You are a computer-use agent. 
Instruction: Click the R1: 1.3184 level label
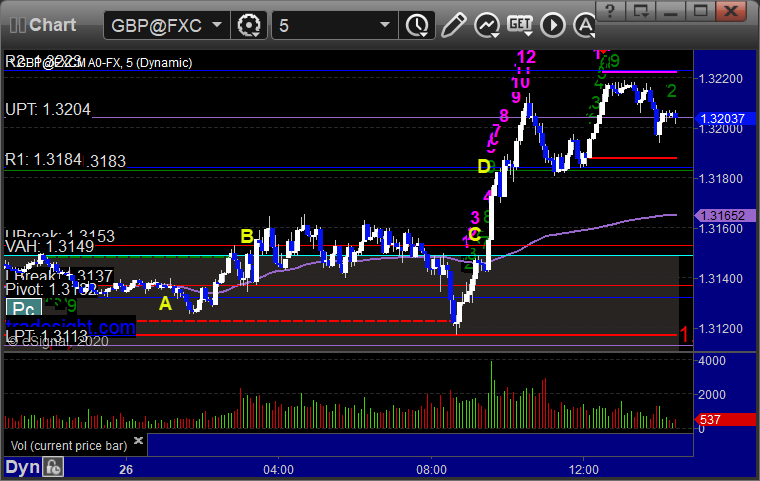pyautogui.click(x=43, y=159)
